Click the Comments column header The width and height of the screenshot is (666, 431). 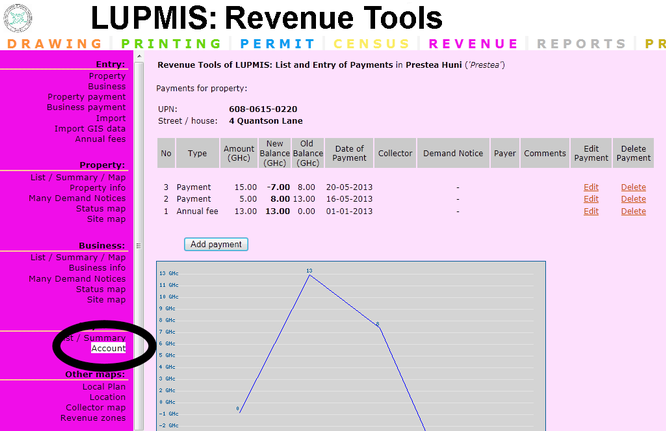(545, 153)
